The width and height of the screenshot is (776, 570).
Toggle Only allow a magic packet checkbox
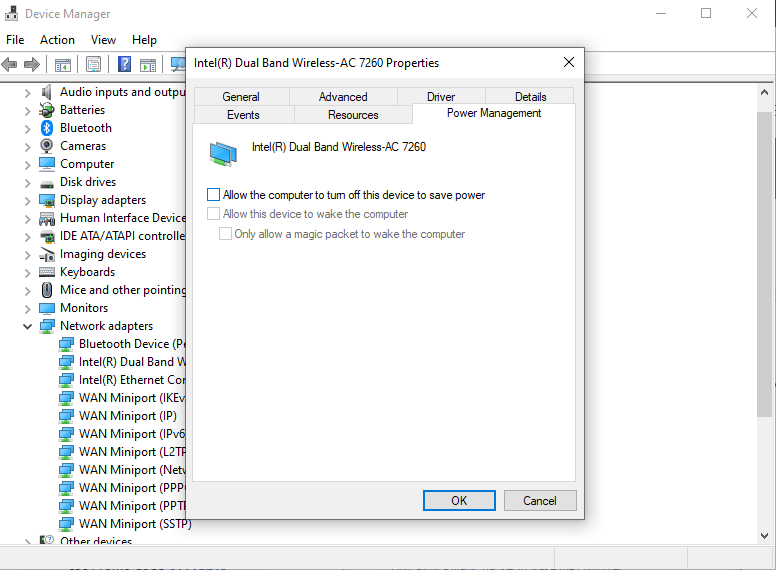225,234
